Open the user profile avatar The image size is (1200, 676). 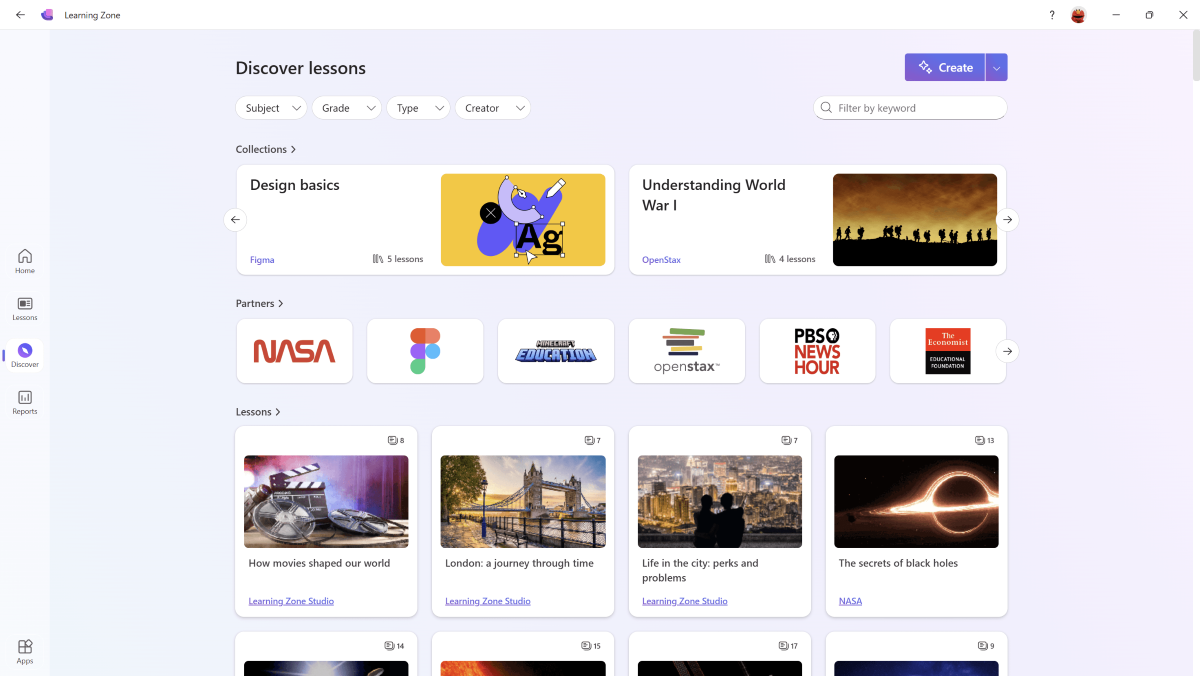tap(1078, 15)
